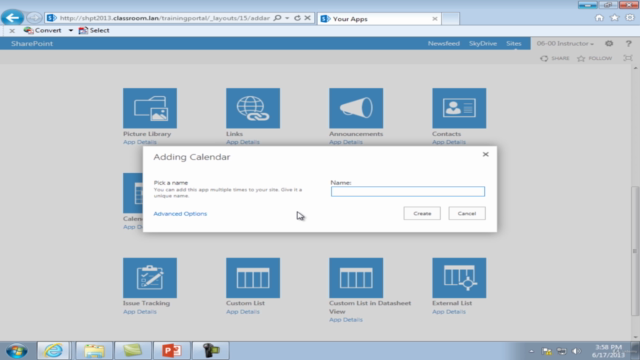Pick the External List app tile
Image resolution: width=640 pixels, height=360 pixels.
[x=459, y=278]
